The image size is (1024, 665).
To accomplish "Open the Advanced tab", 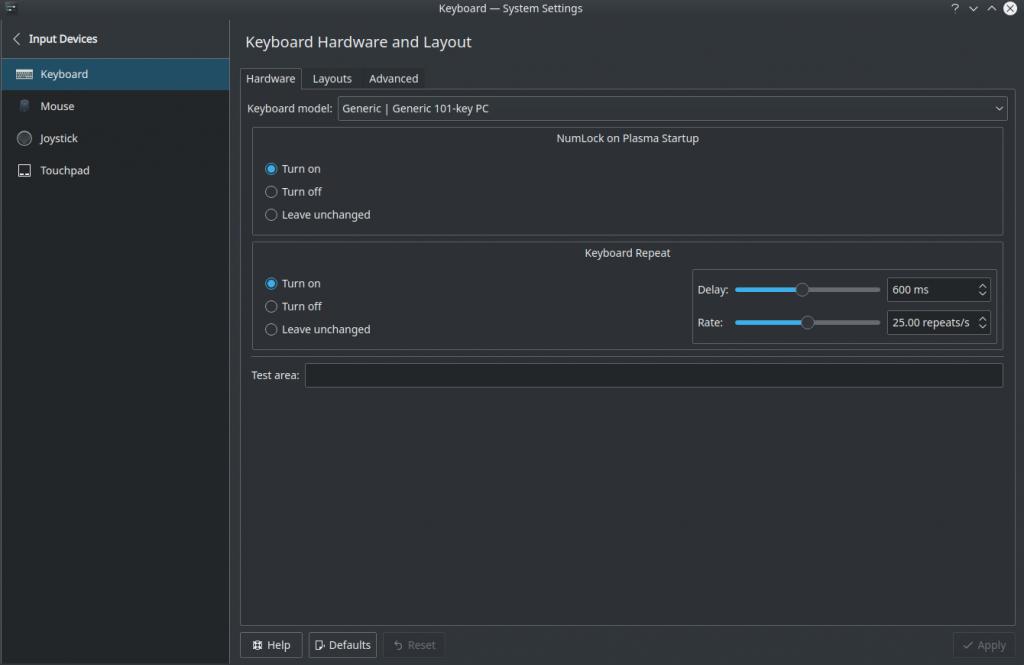I will 393,79.
